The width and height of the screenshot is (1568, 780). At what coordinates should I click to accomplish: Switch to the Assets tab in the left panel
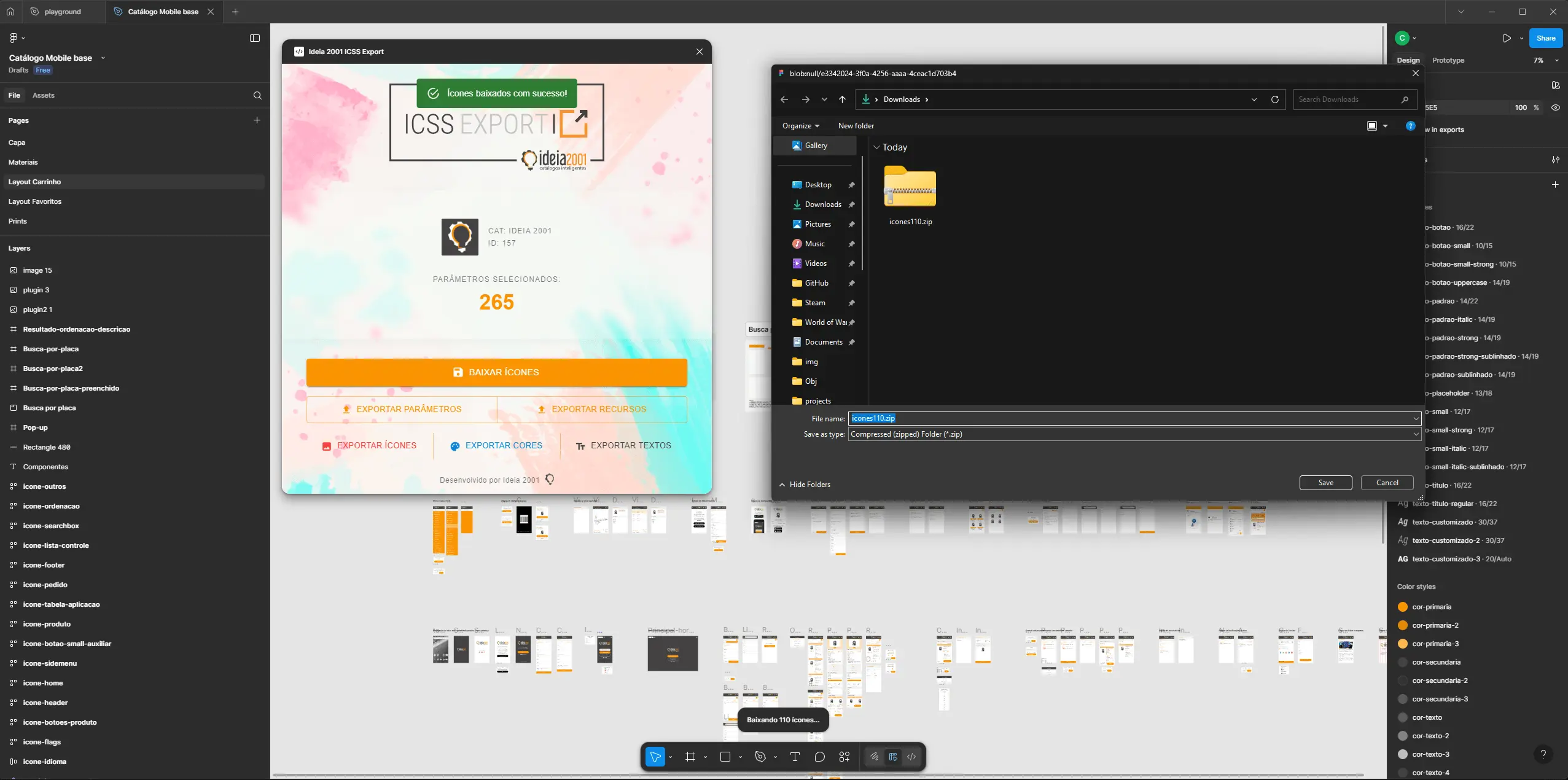pos(43,95)
